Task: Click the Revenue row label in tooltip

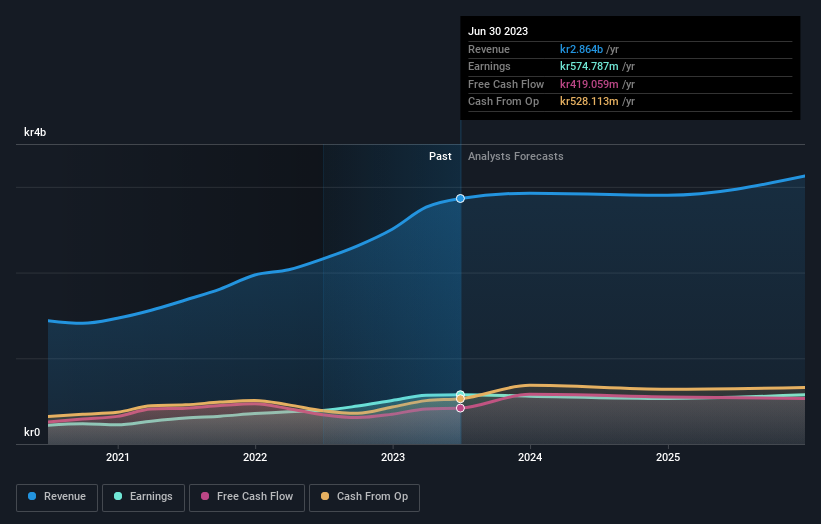Action: click(489, 49)
